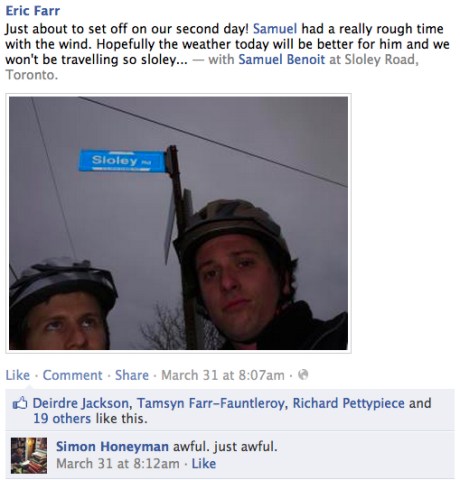Open Samuel Benoit's tagged profile
460x480 pixels.
(281, 59)
